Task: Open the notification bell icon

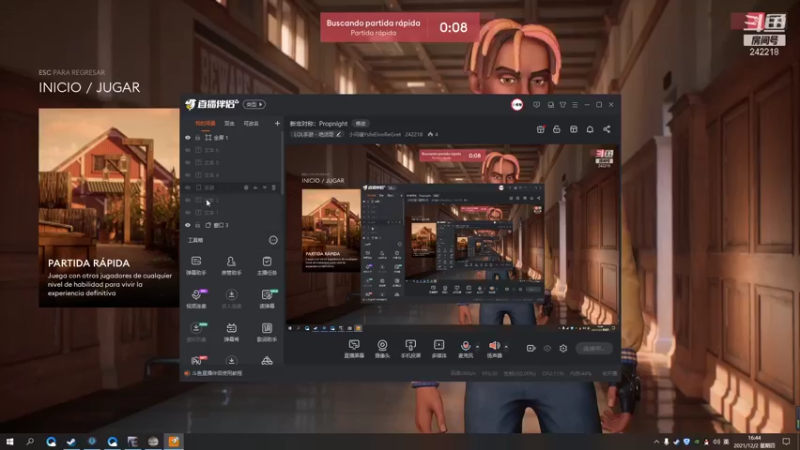Action: point(590,129)
